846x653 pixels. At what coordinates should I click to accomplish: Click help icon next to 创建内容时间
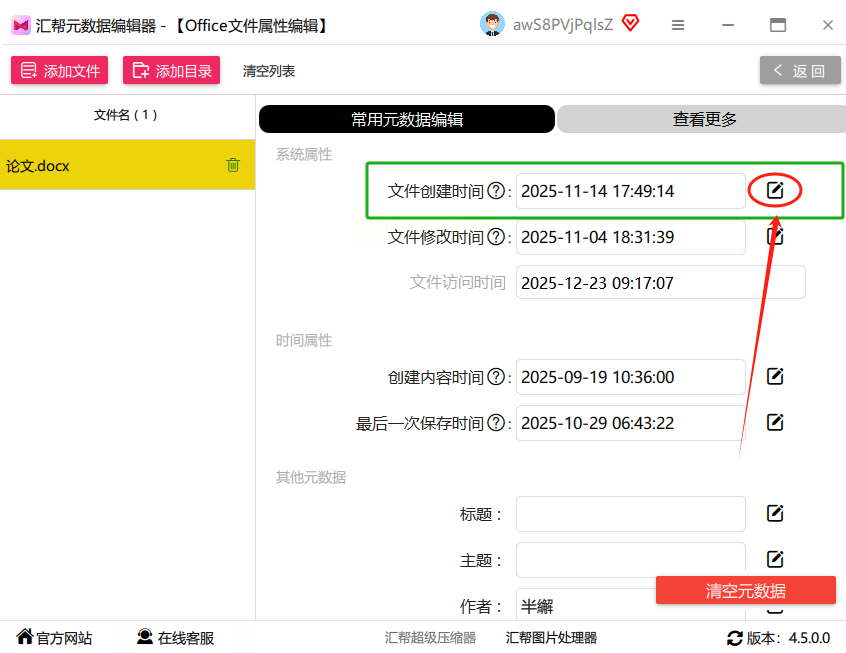[495, 377]
